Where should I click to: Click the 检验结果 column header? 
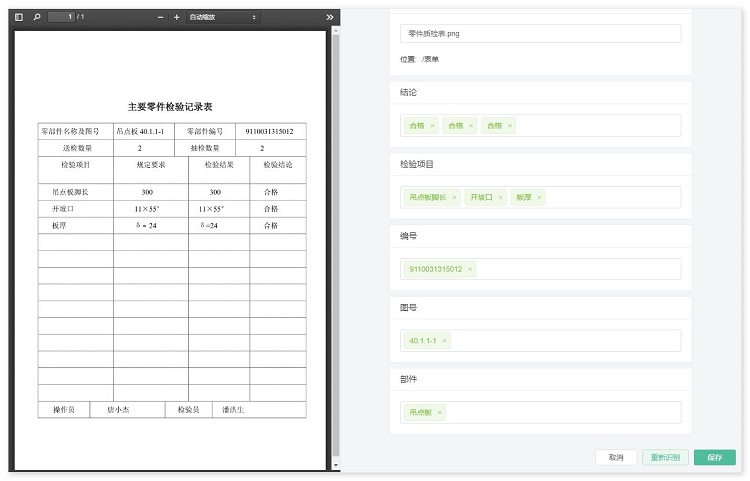tap(219, 165)
